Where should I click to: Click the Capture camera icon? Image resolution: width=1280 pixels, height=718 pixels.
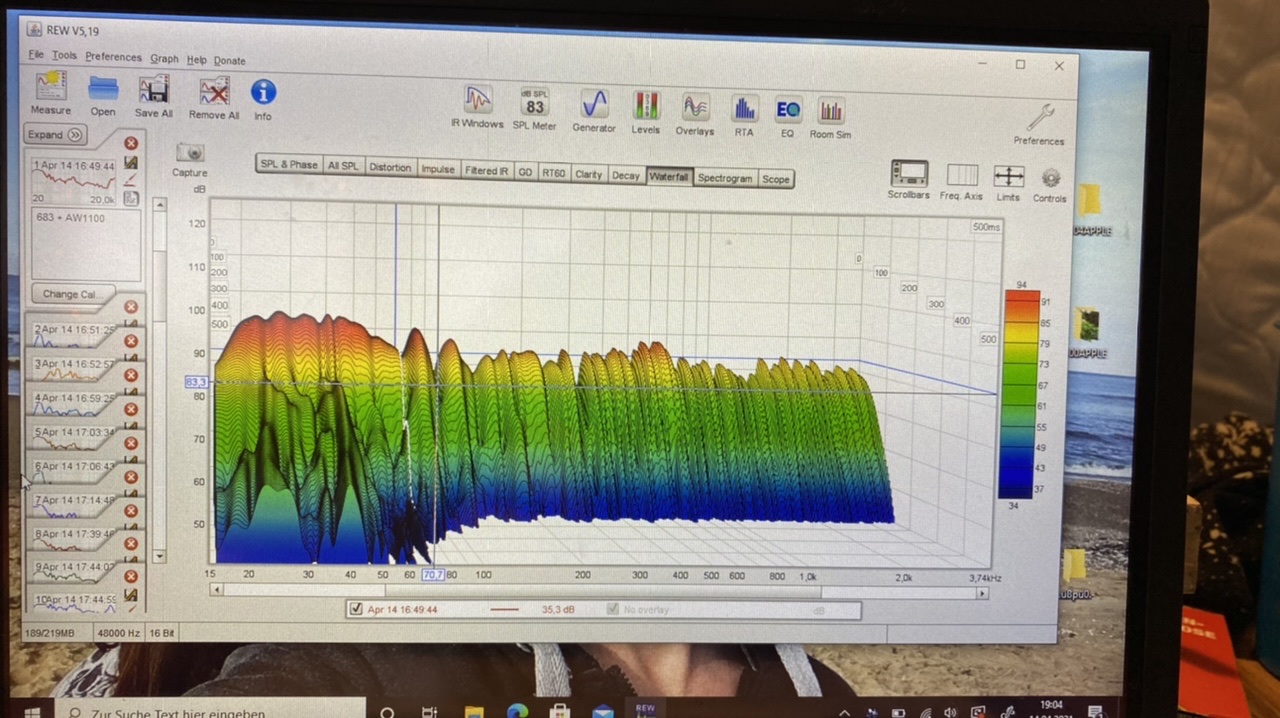(x=190, y=153)
